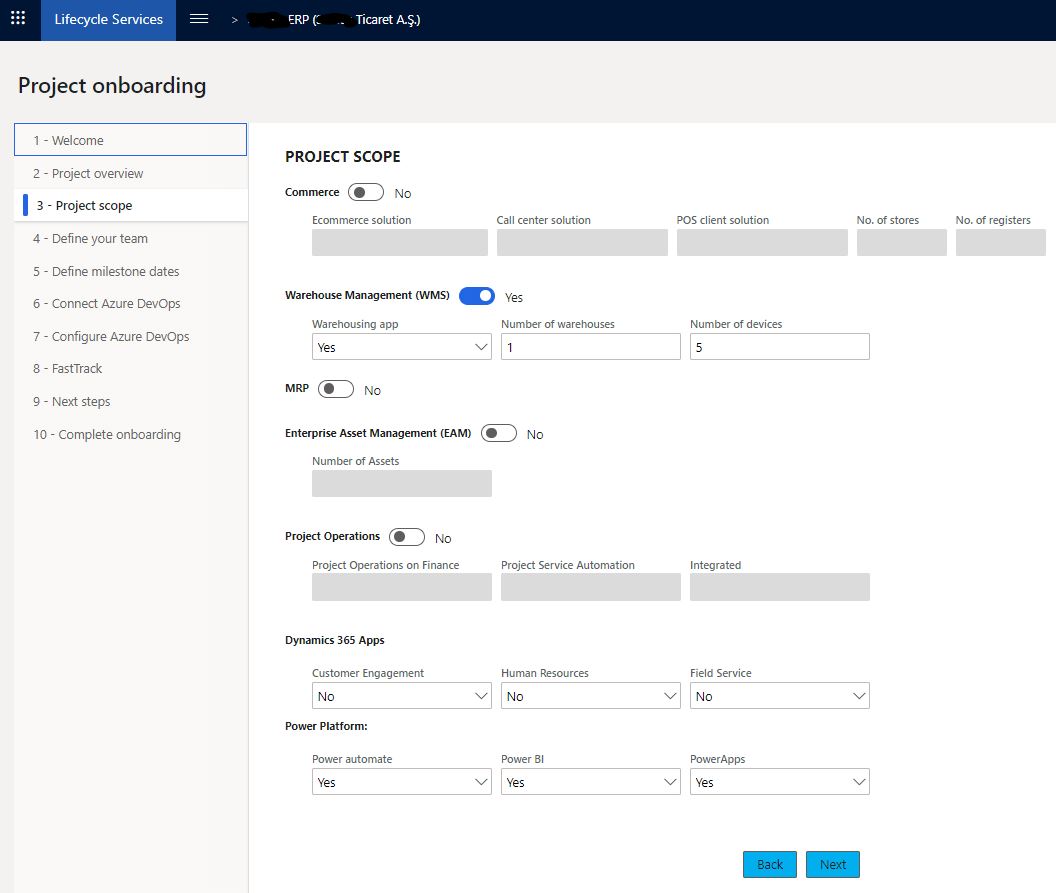Enable the MRP toggle
The width and height of the screenshot is (1056, 893).
coord(335,389)
